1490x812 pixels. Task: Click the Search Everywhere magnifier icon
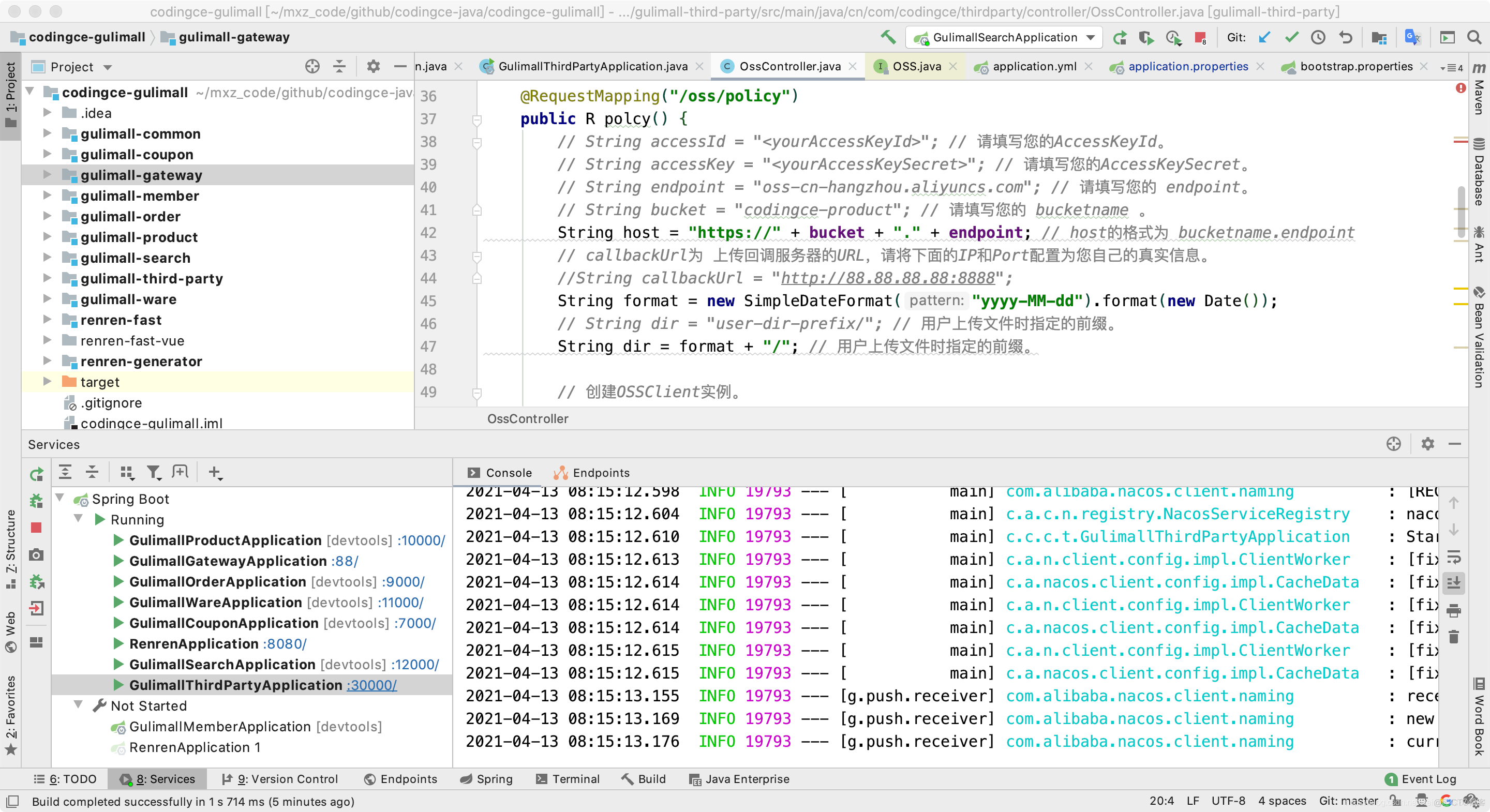pos(1474,38)
